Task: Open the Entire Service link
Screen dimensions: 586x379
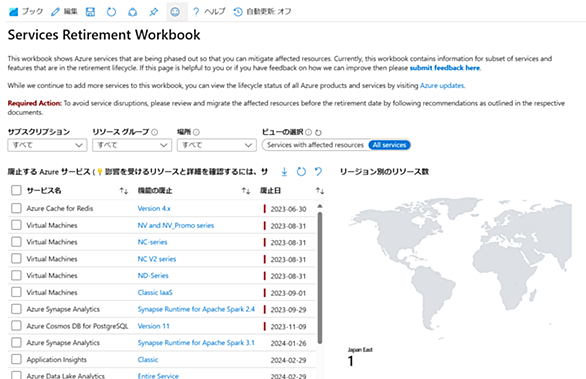Action: coord(158,376)
